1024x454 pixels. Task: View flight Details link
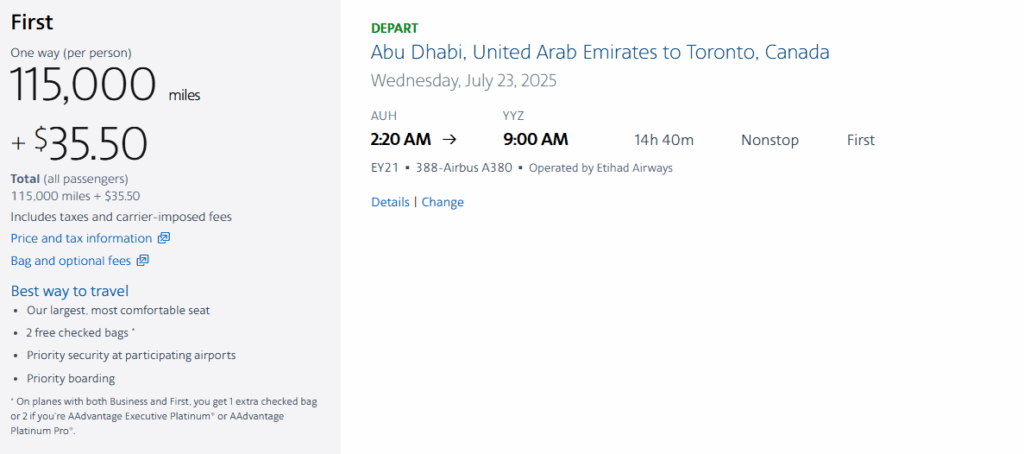click(390, 202)
